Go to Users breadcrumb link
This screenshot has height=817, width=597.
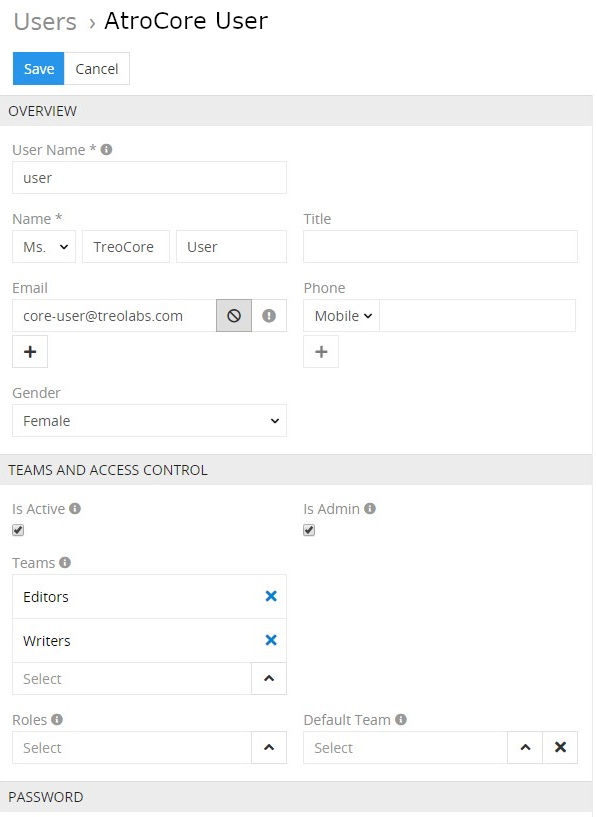[x=45, y=22]
